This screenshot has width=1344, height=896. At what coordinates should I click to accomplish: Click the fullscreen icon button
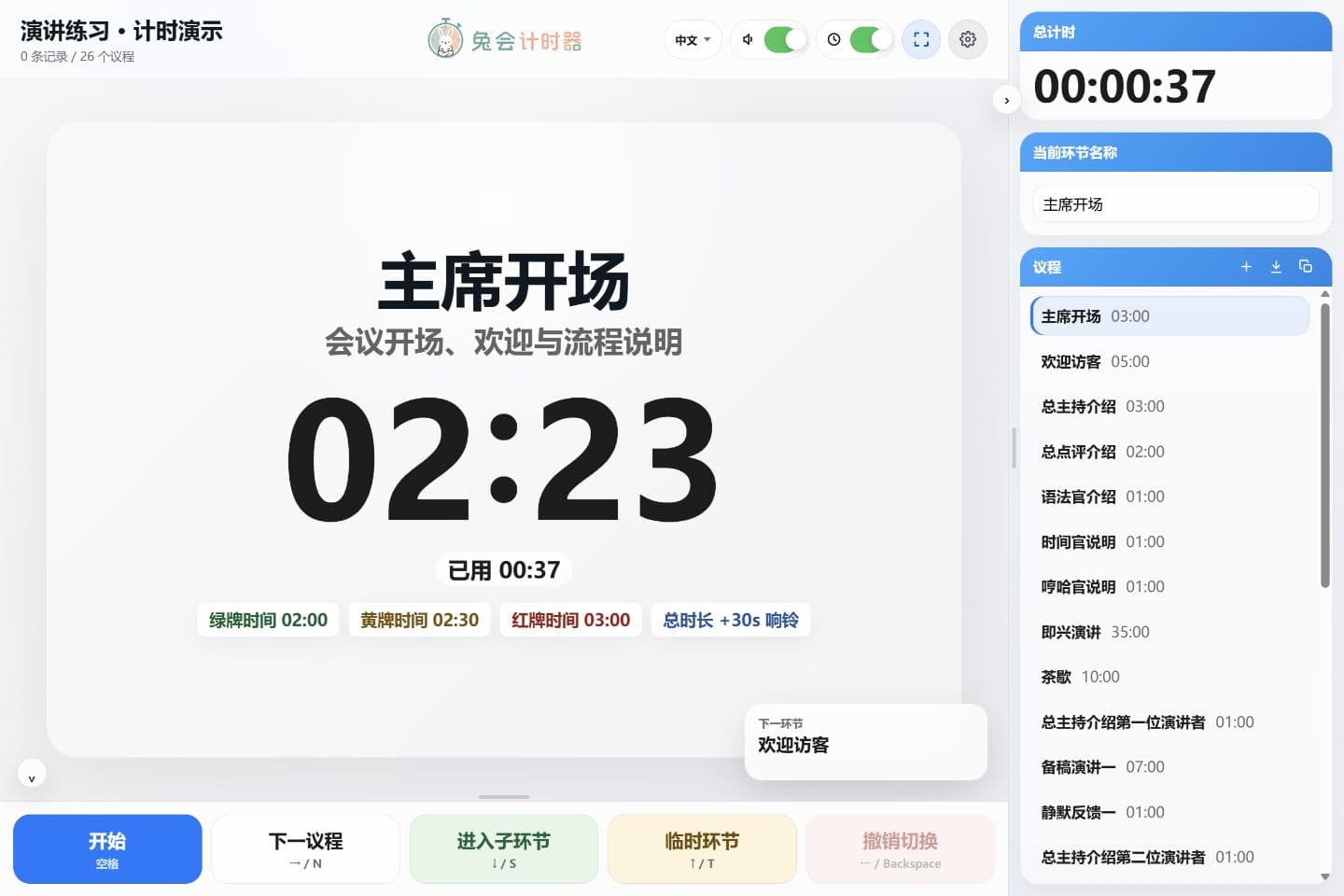point(921,39)
